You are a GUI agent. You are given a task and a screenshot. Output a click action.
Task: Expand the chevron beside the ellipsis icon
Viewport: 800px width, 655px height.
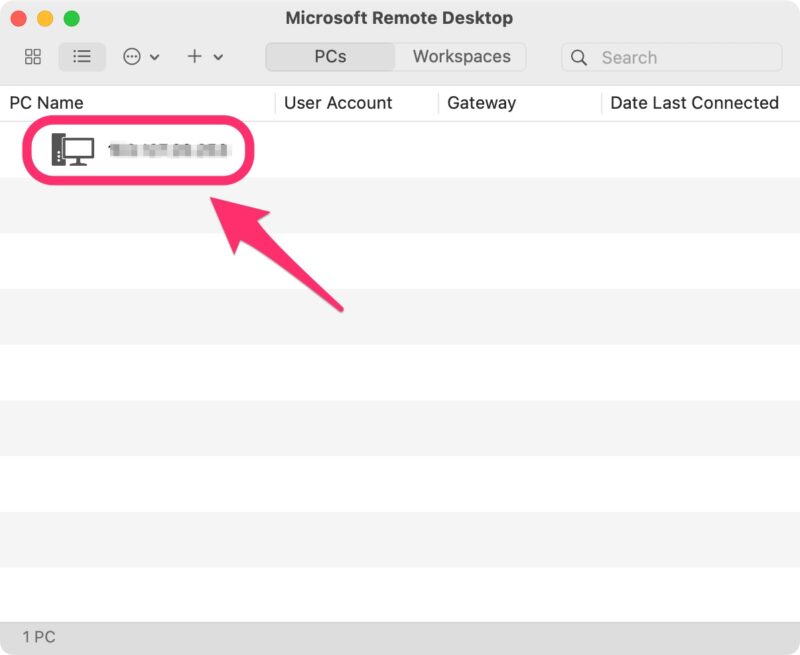pyautogui.click(x=155, y=57)
